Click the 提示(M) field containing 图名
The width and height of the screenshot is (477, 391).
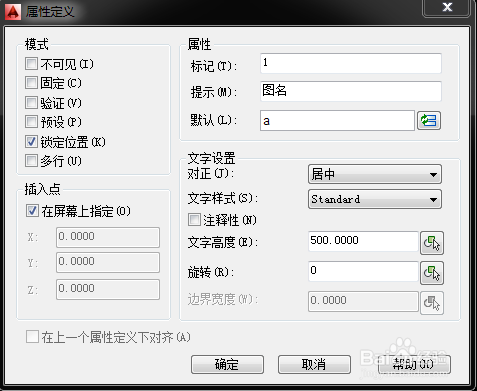[x=351, y=91]
